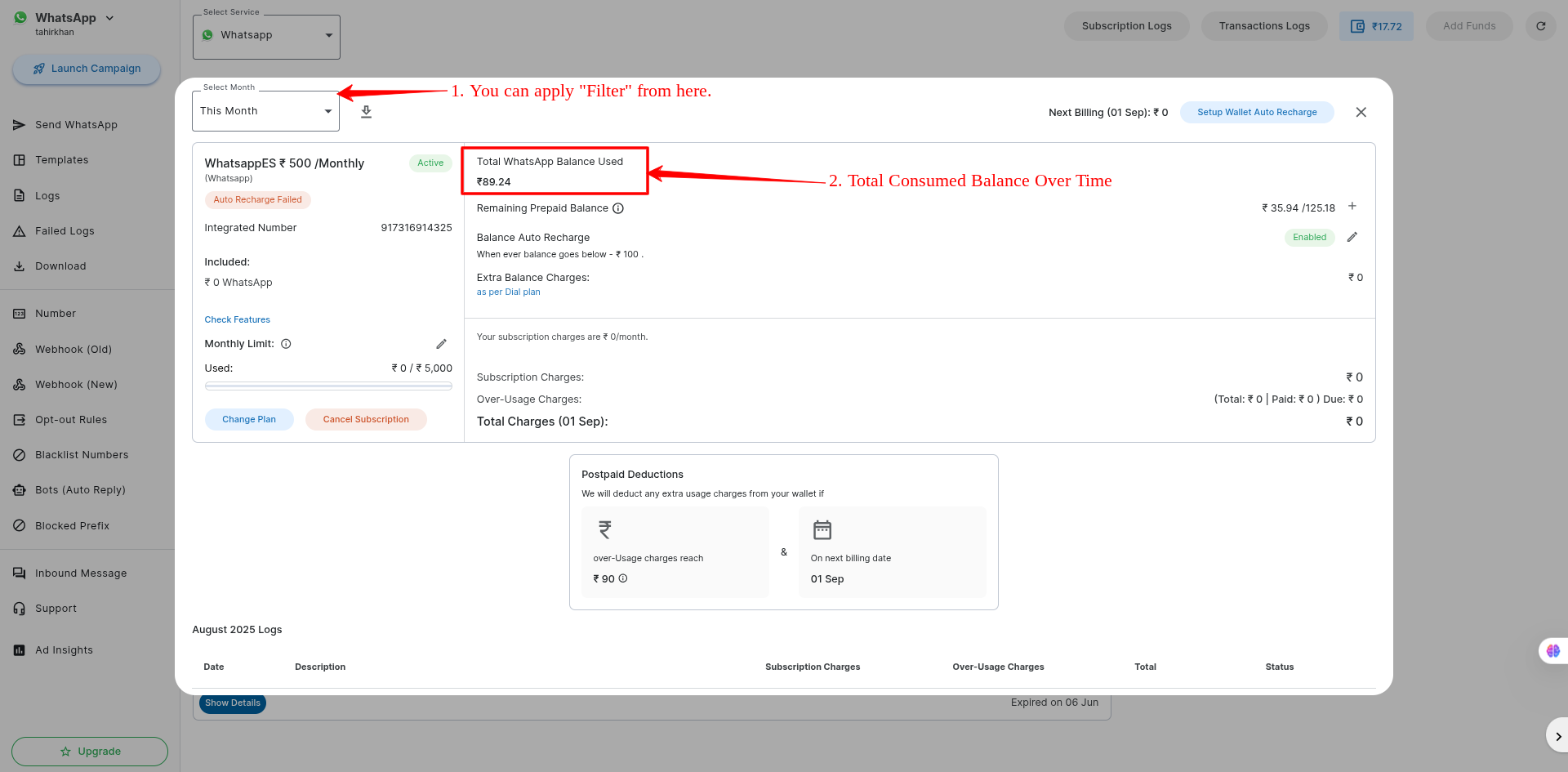Click the Enabled status badge
Image resolution: width=1568 pixels, height=772 pixels.
pyautogui.click(x=1309, y=238)
